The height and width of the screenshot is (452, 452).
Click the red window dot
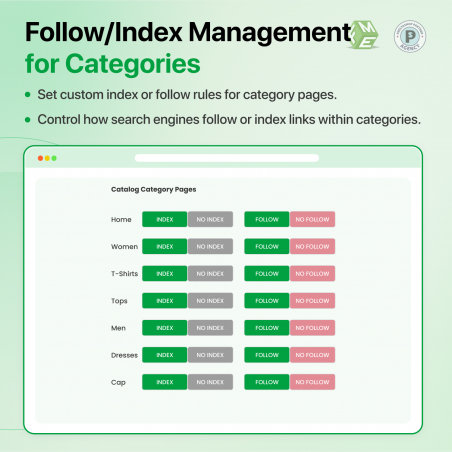tap(40, 158)
